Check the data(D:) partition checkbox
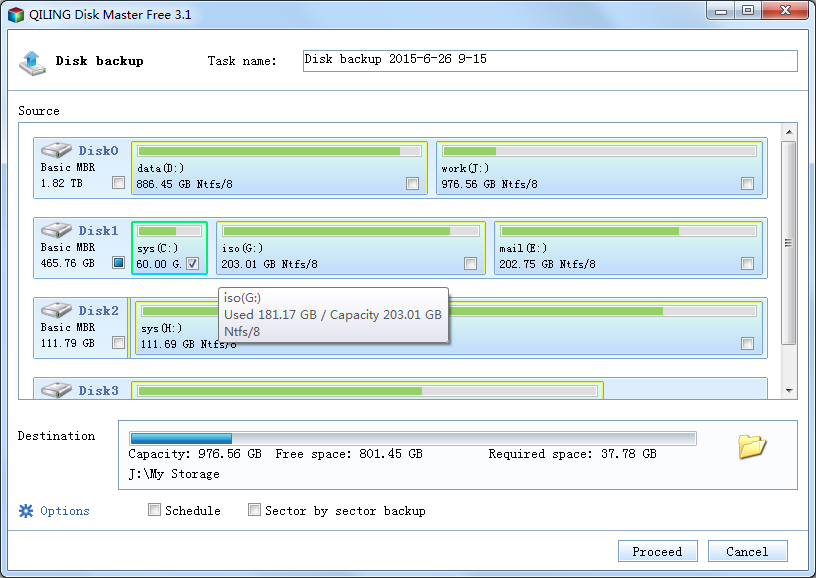This screenshot has width=816, height=578. tap(413, 184)
